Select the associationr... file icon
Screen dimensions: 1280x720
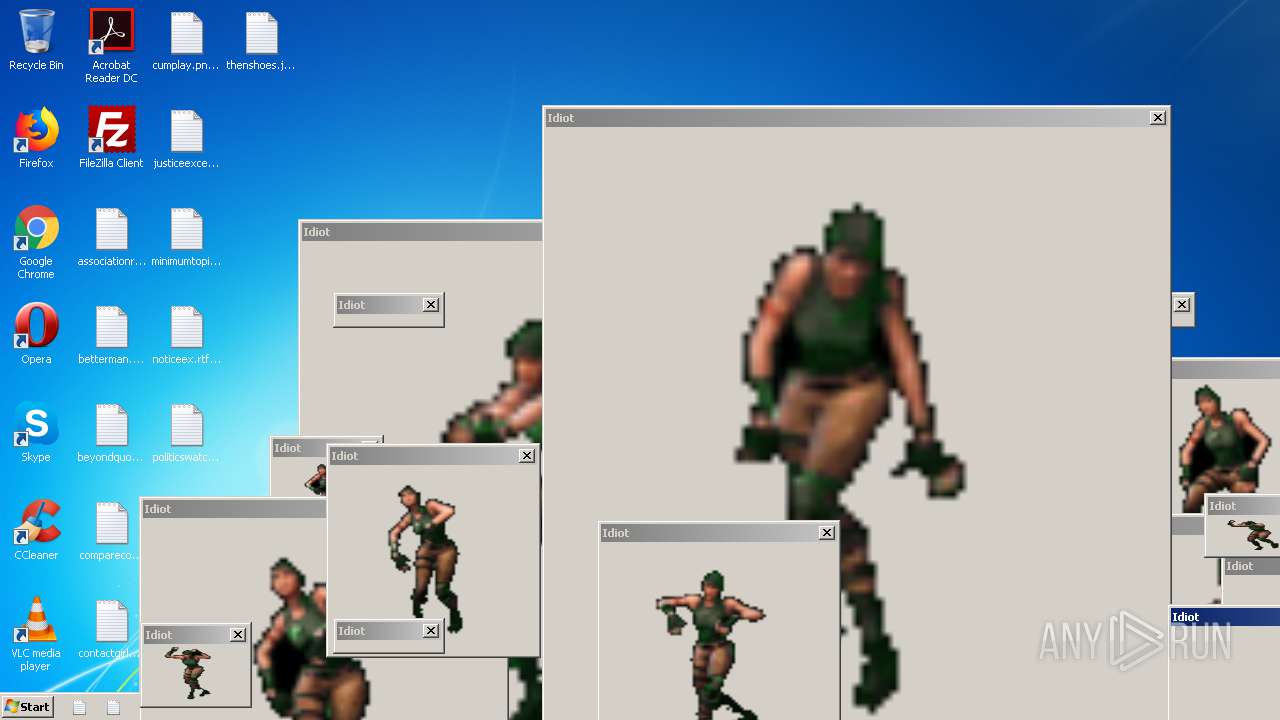(x=111, y=237)
